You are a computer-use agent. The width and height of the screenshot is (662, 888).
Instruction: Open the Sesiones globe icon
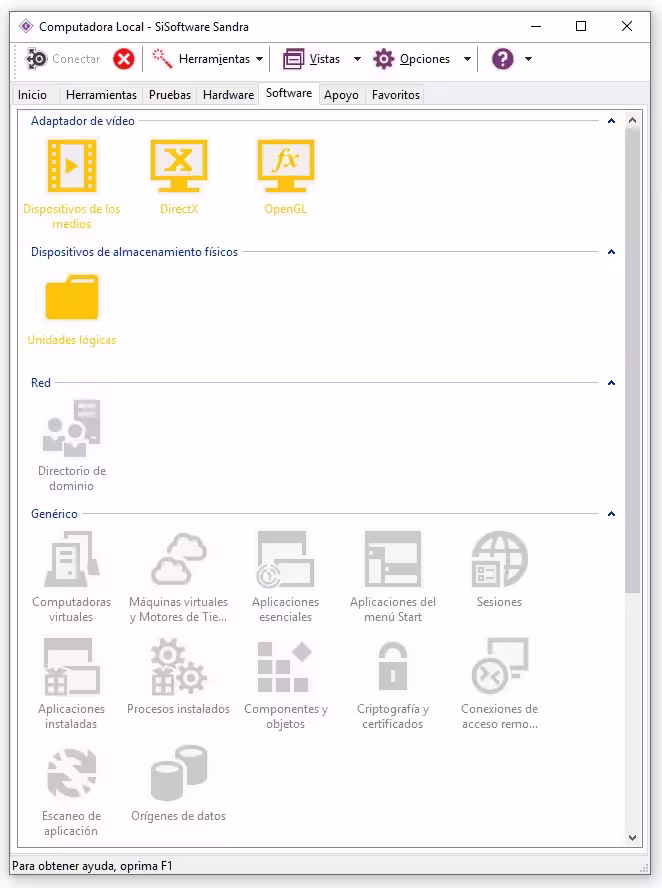pos(499,559)
